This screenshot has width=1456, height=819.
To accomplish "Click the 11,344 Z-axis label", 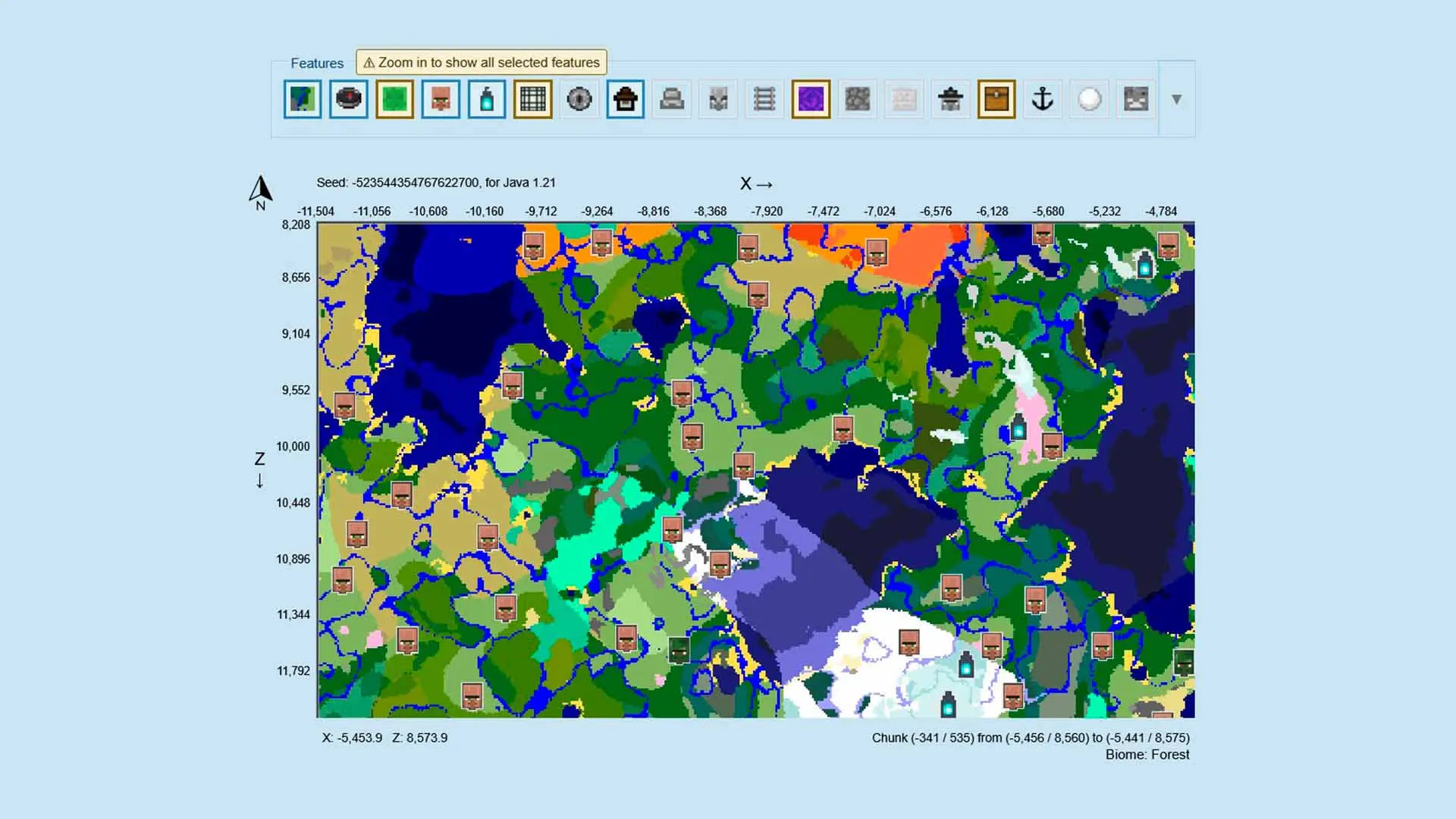I will tap(293, 615).
